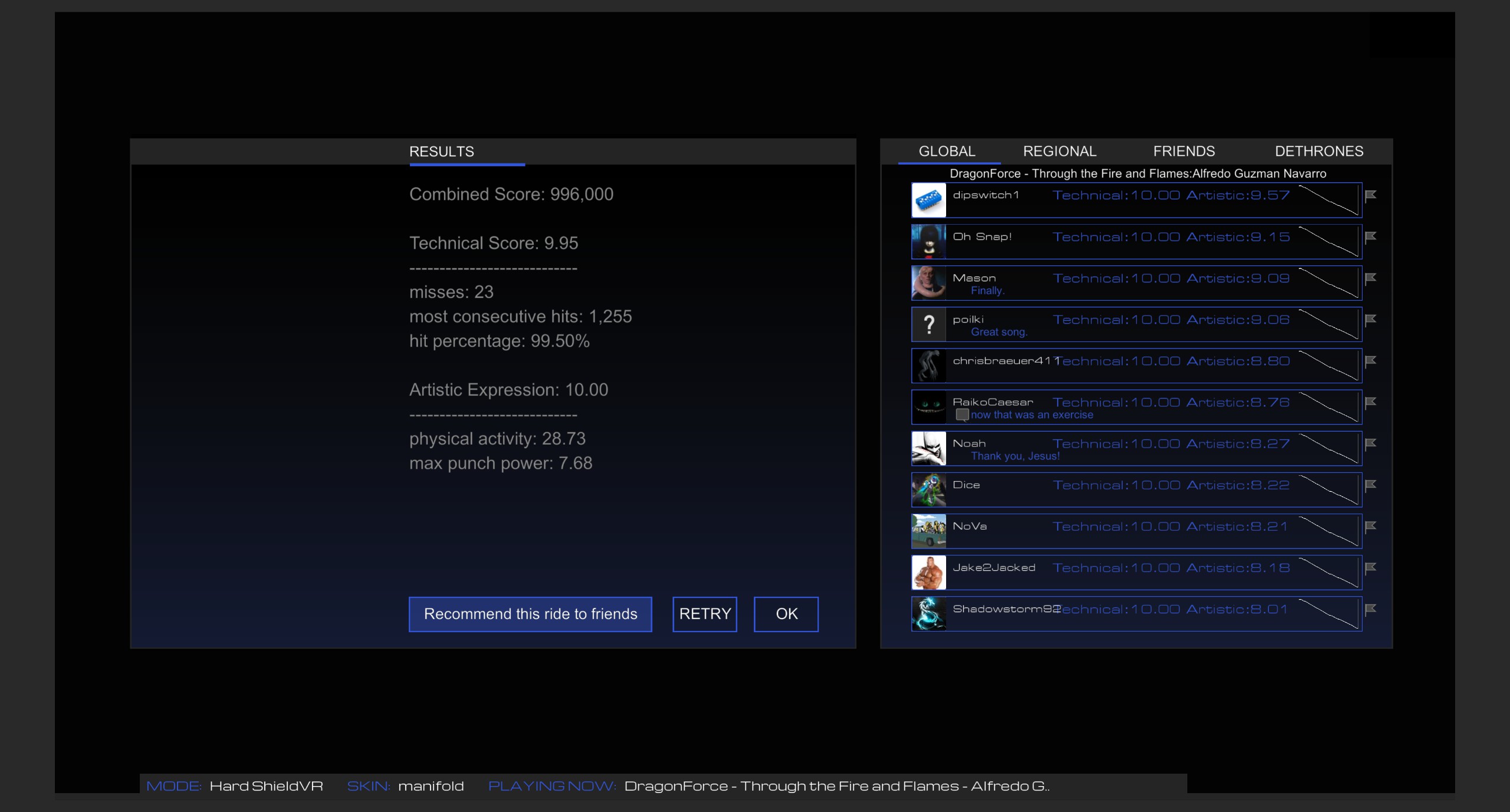Image resolution: width=1510 pixels, height=812 pixels.
Task: Click the RETRY button
Action: pos(704,614)
